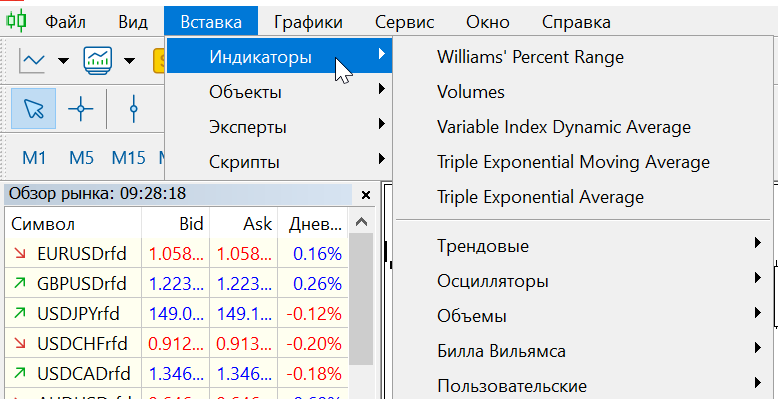Click the Market Watch scrollbar up arrow
778x399 pixels.
point(361,222)
